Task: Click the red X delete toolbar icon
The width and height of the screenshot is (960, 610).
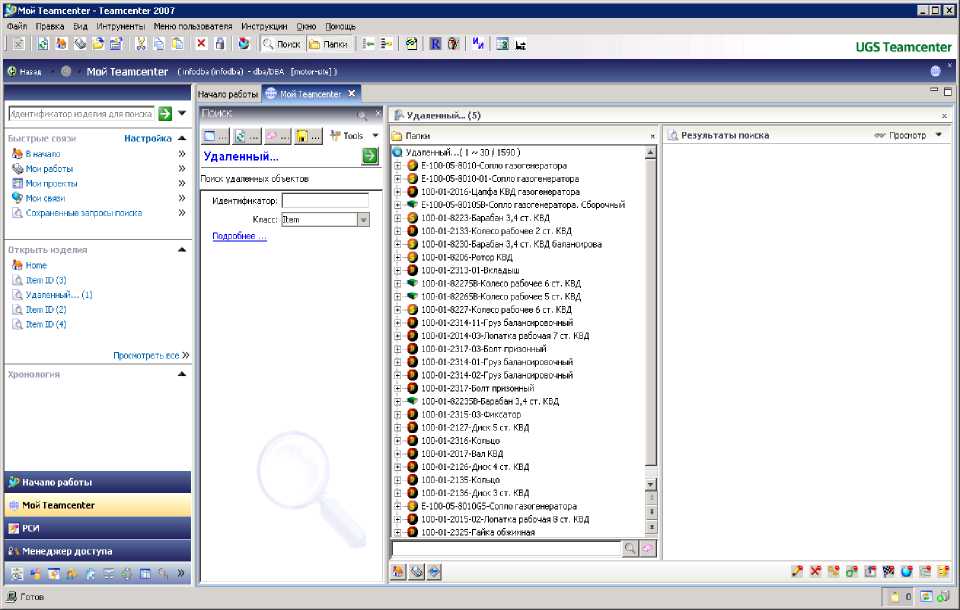Action: 201,44
